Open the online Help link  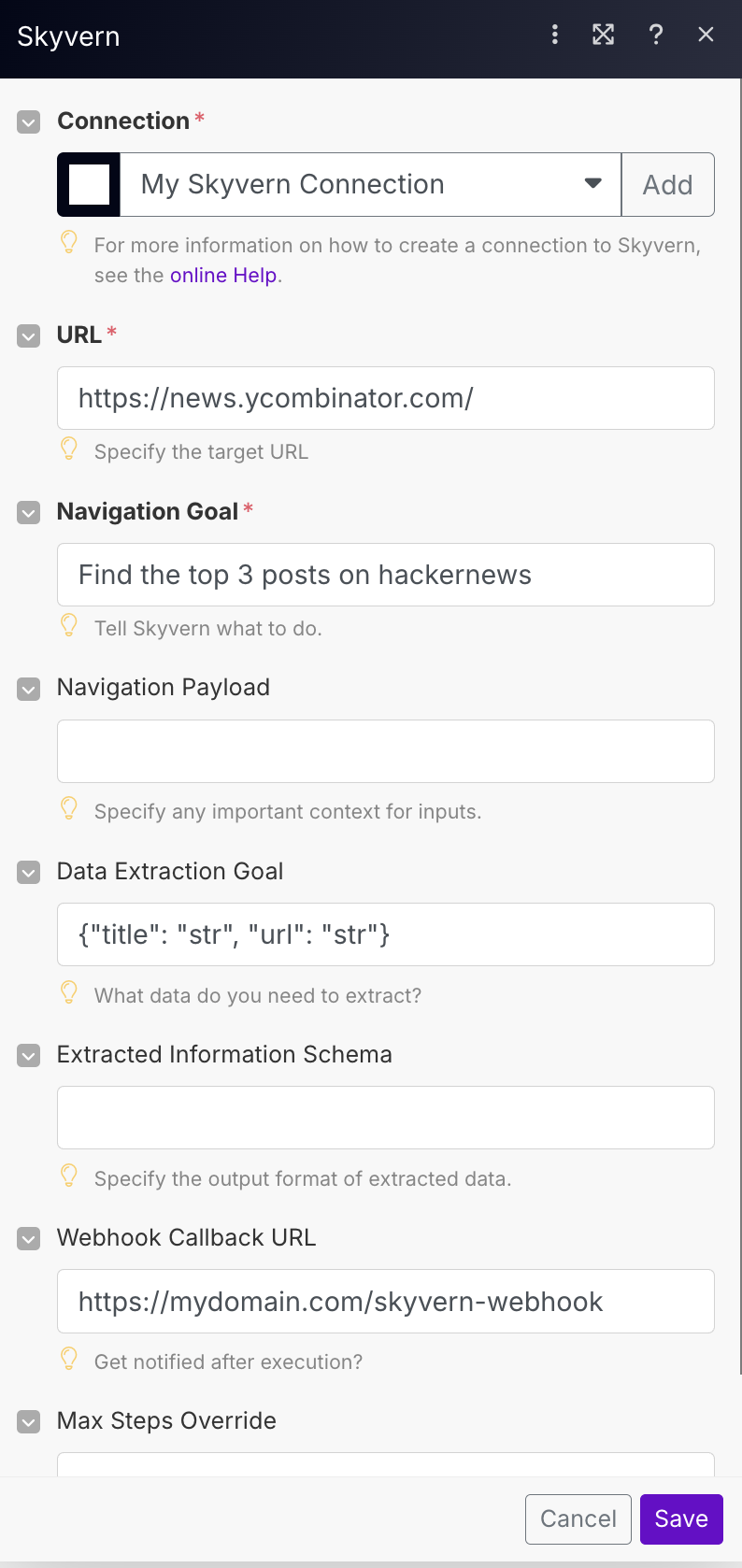(223, 276)
